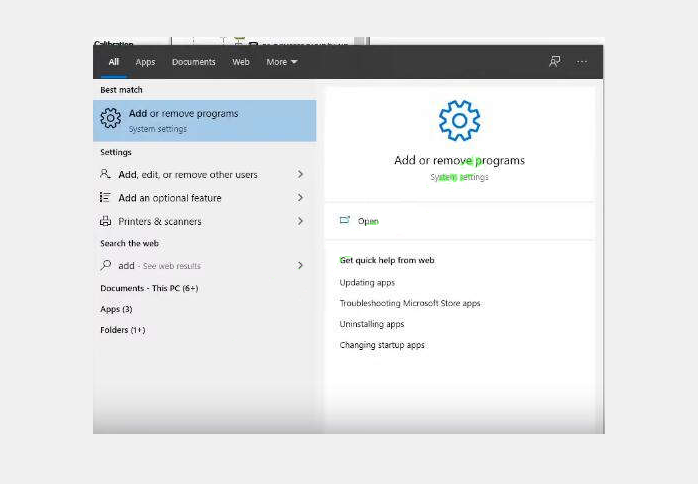Click the feedback icon in search header
698x484 pixels.
555,61
